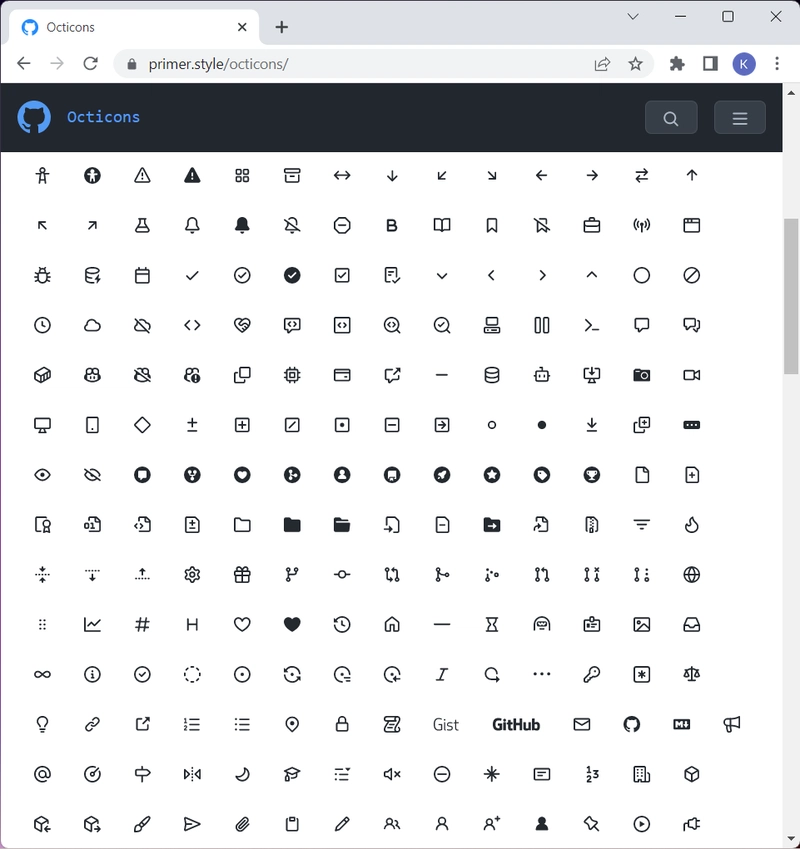The height and width of the screenshot is (849, 800).
Task: Go back using the browser back arrow
Action: click(x=24, y=64)
